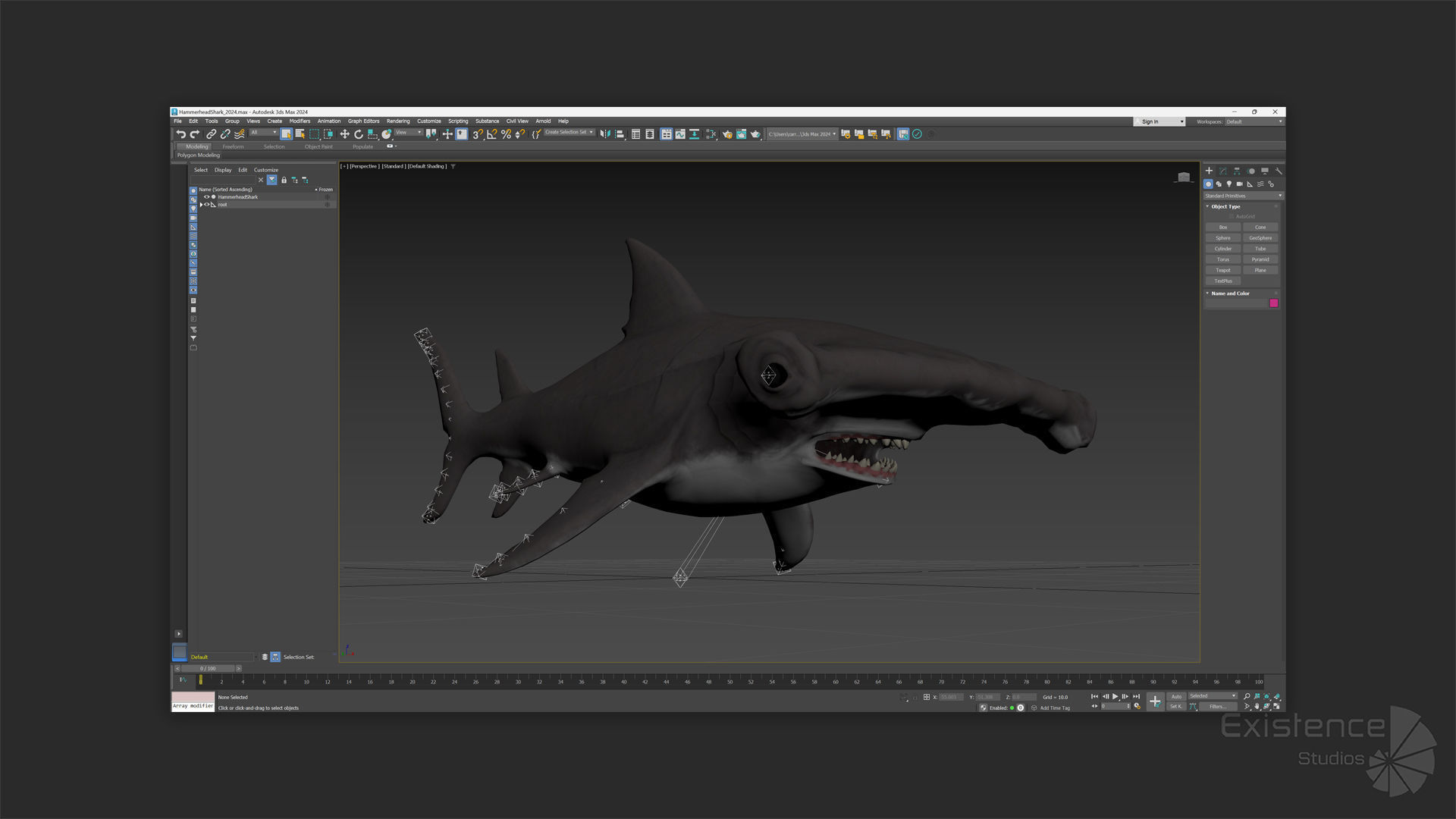Toggle the scene explorer filter funnel button
This screenshot has width=1456, height=819.
[x=271, y=180]
